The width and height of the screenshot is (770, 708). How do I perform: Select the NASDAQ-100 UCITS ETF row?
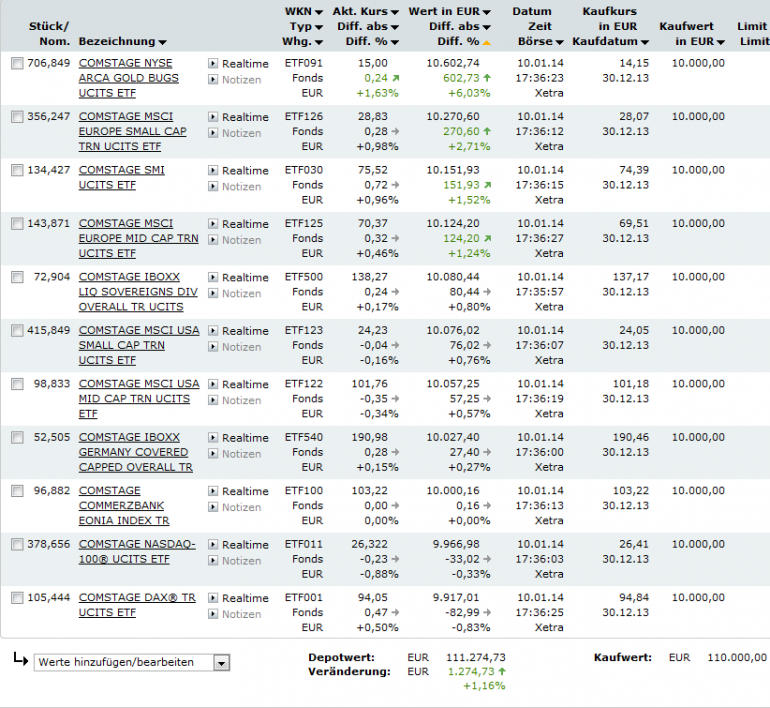17,545
